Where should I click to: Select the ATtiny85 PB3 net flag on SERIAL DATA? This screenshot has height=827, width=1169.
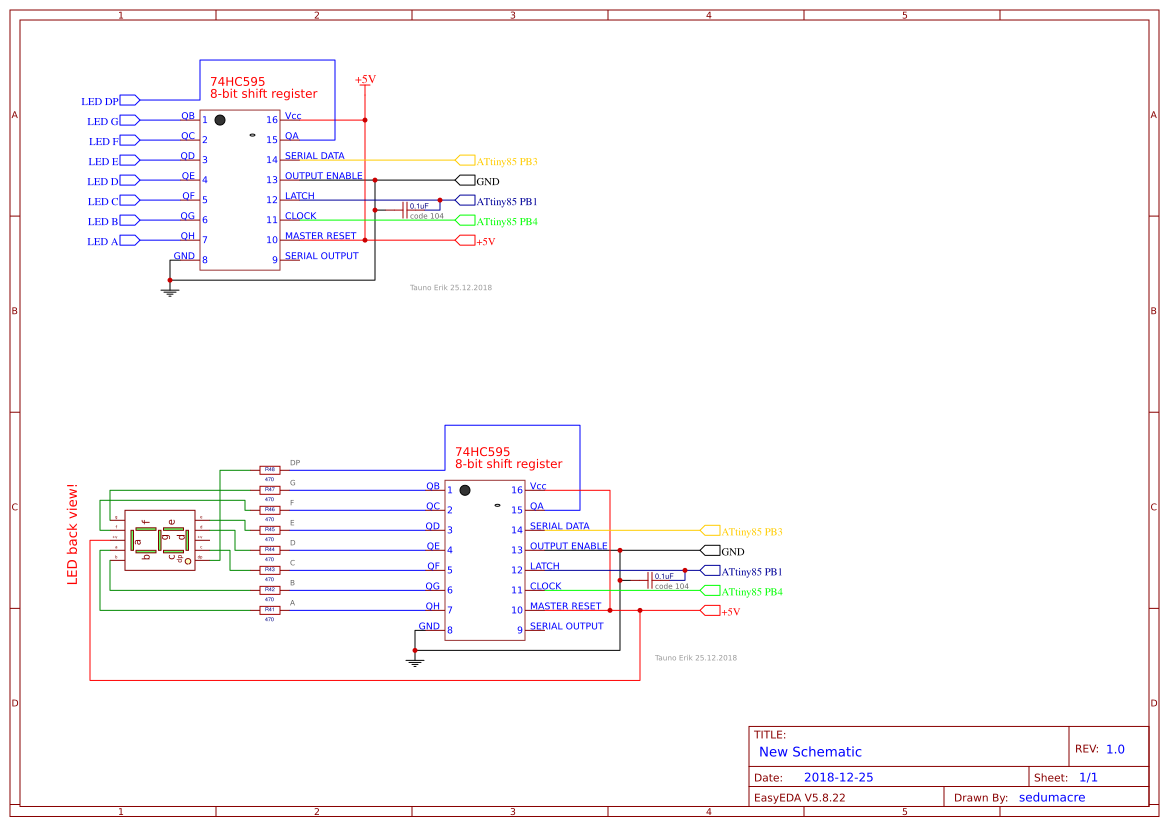(464, 158)
